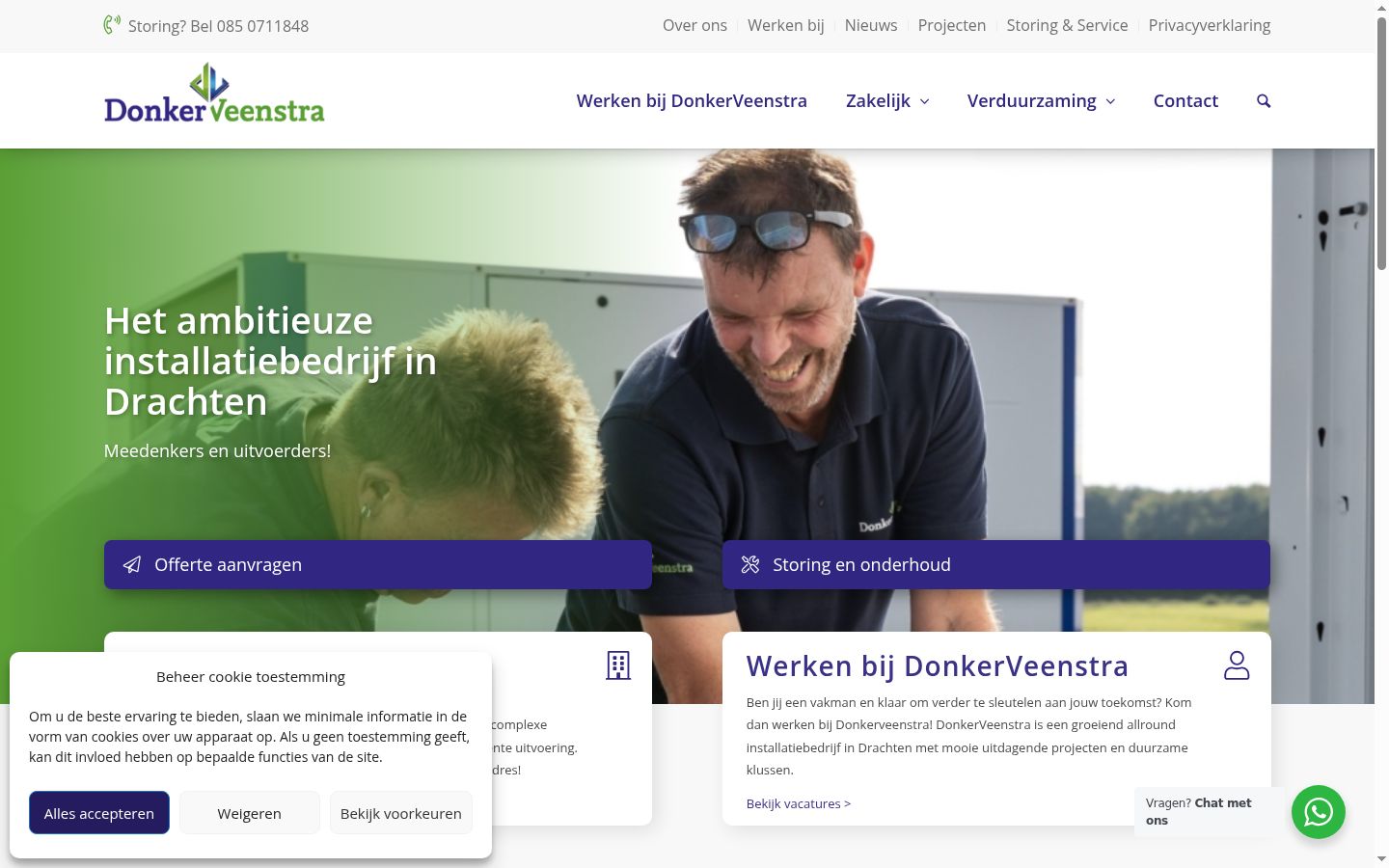The height and width of the screenshot is (868, 1389).
Task: Click the office building icon on the card
Action: click(618, 665)
